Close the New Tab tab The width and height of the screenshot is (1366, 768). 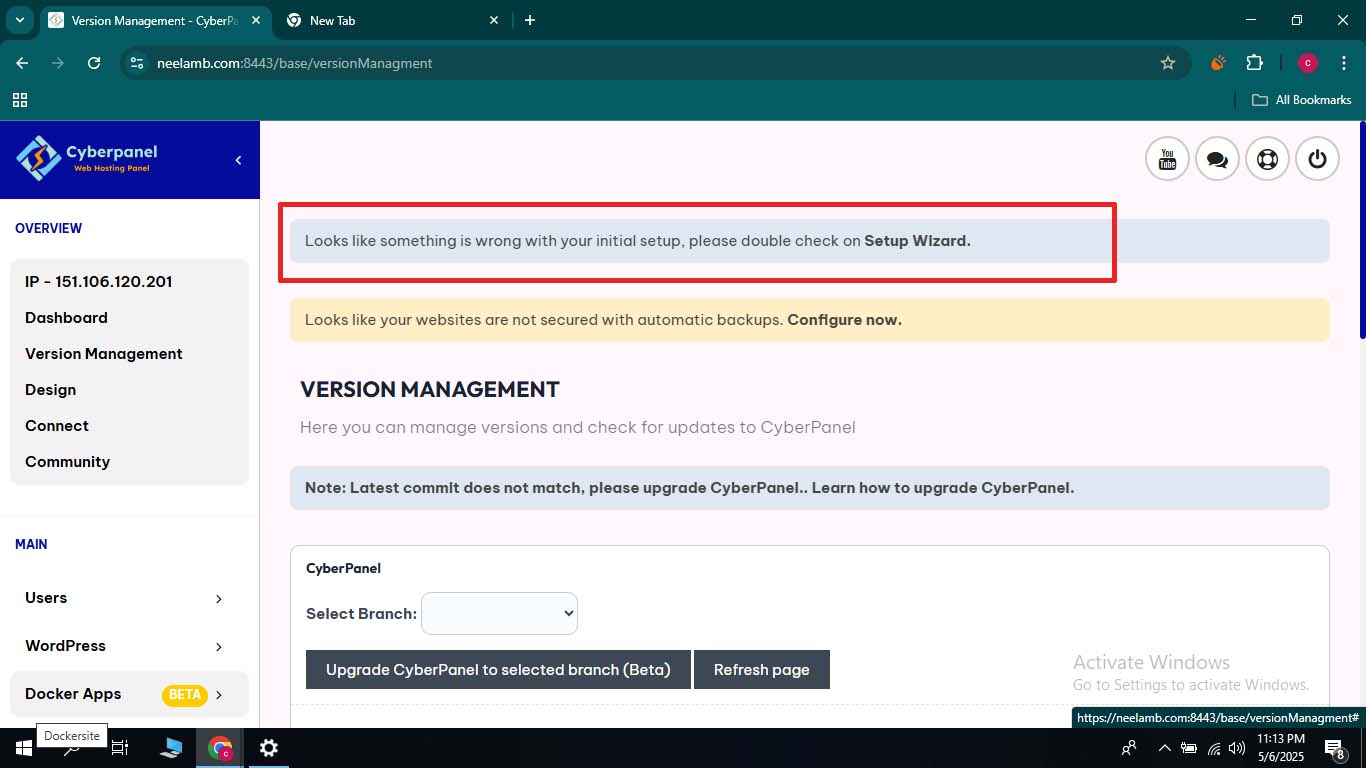tap(494, 20)
